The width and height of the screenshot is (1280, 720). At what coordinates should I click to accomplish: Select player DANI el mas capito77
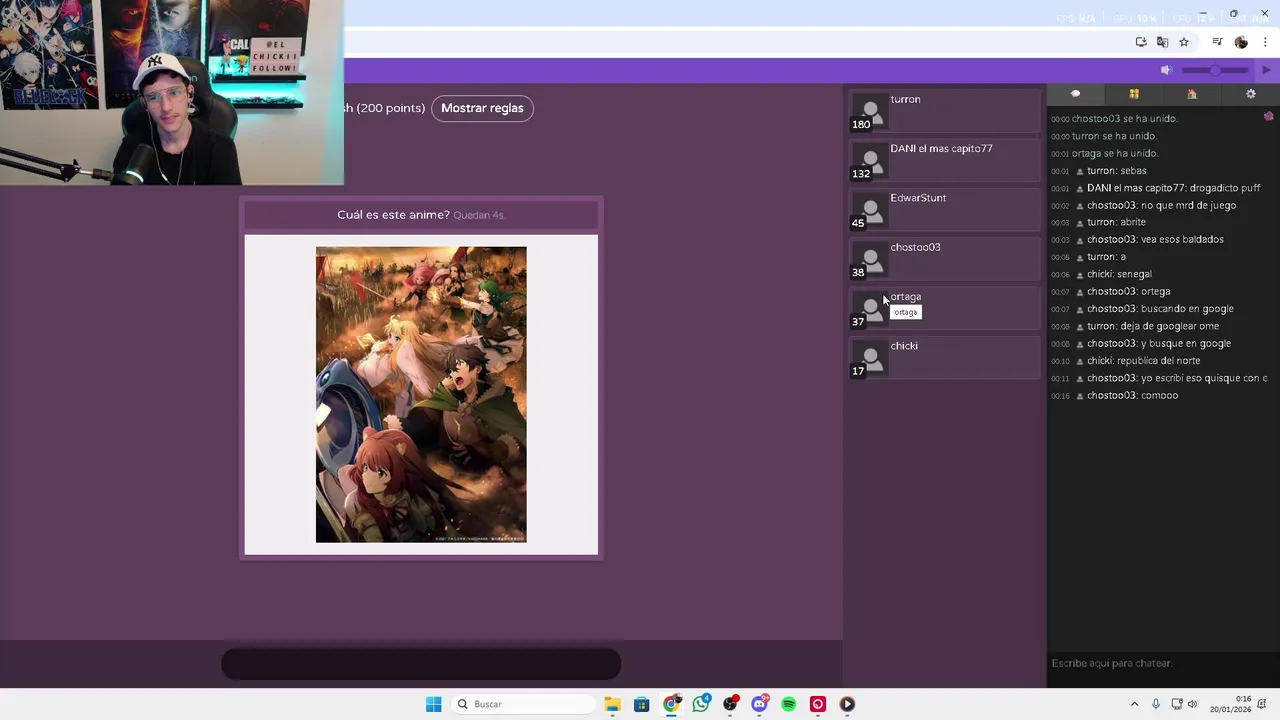click(945, 160)
